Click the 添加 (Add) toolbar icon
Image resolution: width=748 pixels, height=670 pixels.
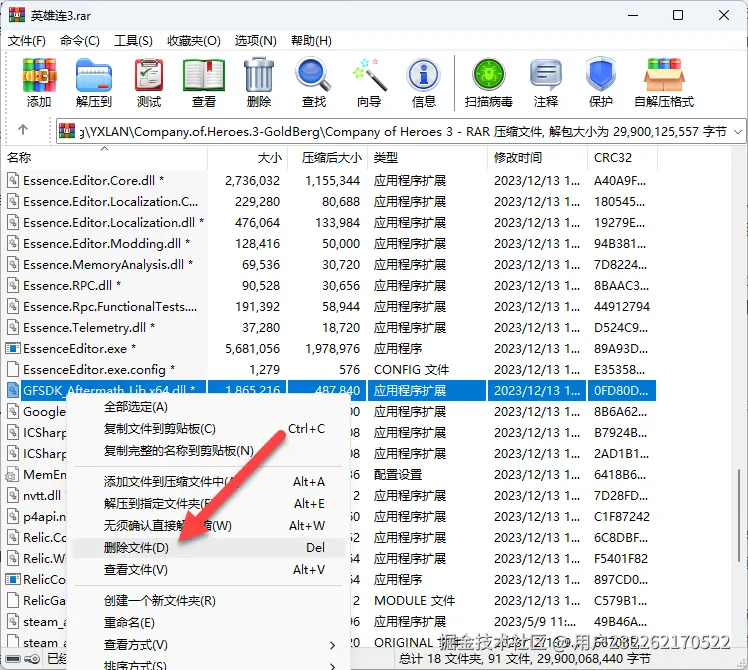(39, 75)
